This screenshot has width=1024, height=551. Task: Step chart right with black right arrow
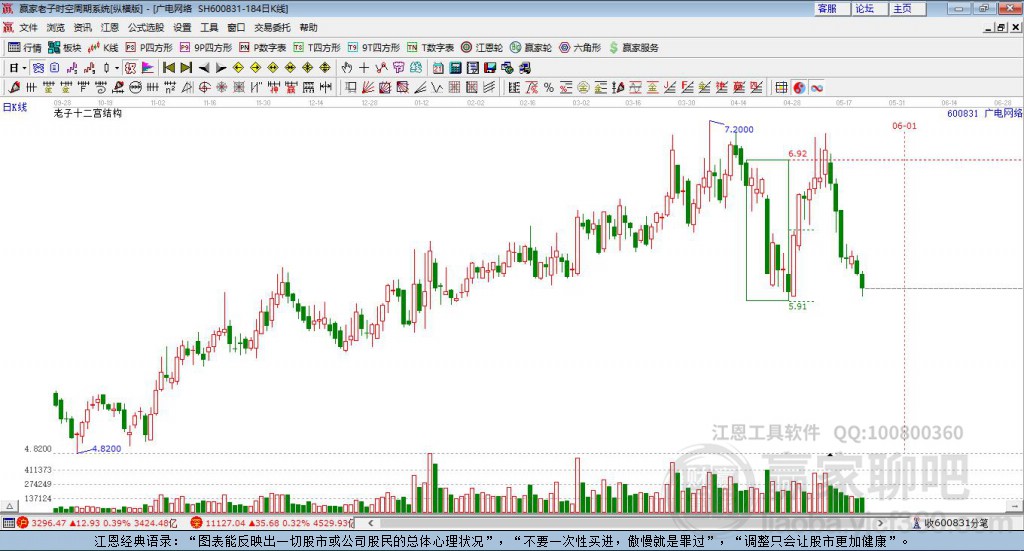(221, 68)
